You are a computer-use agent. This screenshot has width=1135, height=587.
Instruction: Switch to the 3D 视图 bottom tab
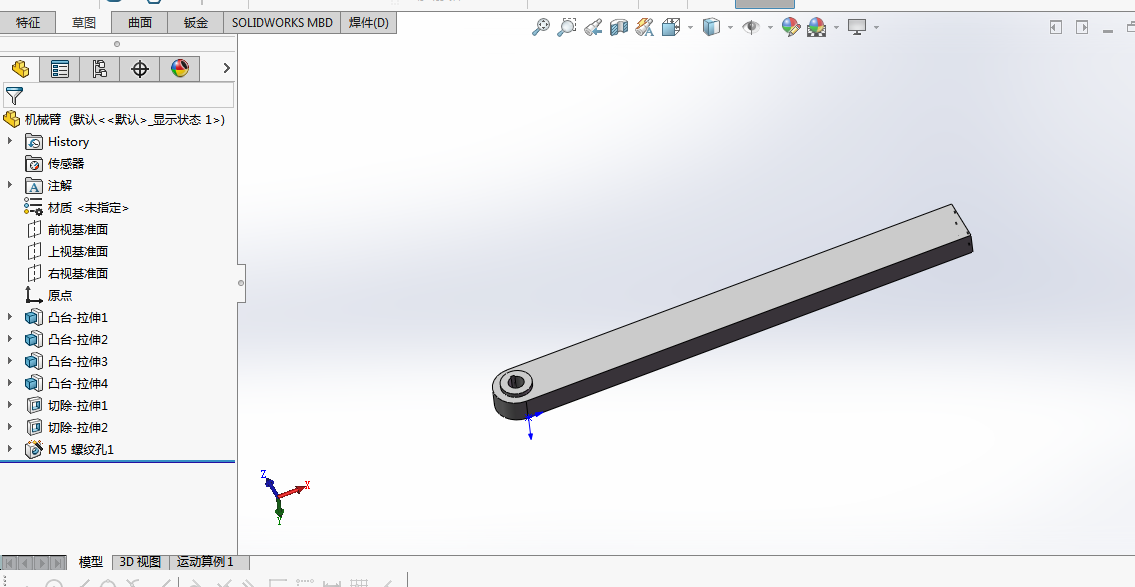140,562
